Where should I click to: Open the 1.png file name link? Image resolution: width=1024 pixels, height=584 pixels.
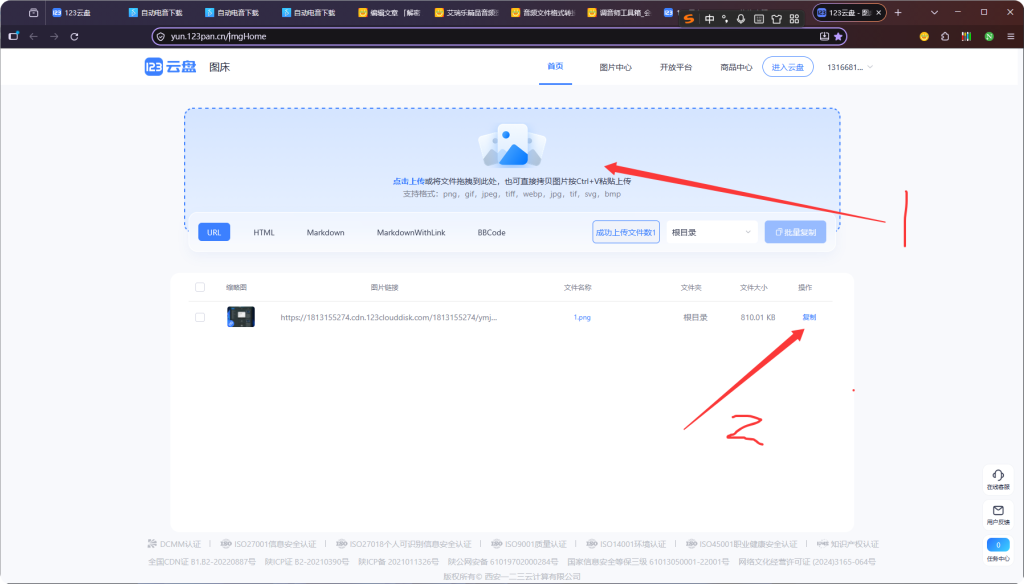(582, 317)
